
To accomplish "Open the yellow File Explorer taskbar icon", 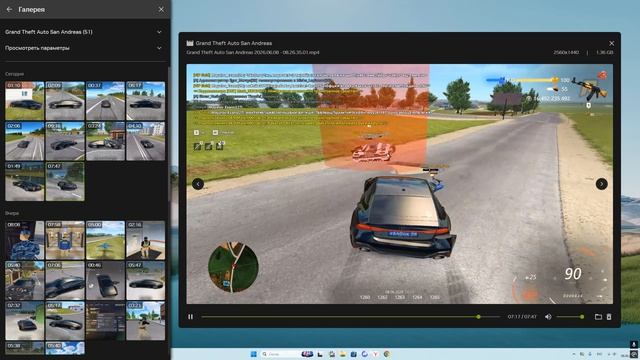I will coord(343,354).
